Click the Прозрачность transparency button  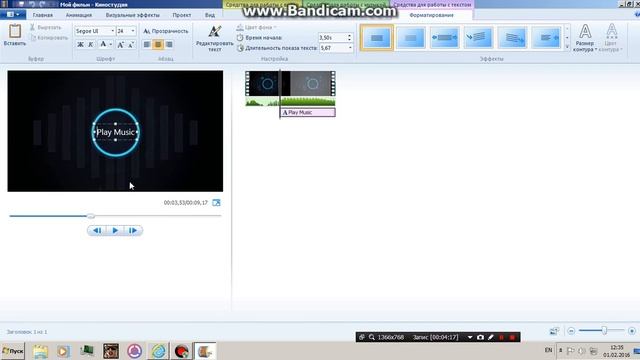tap(166, 31)
